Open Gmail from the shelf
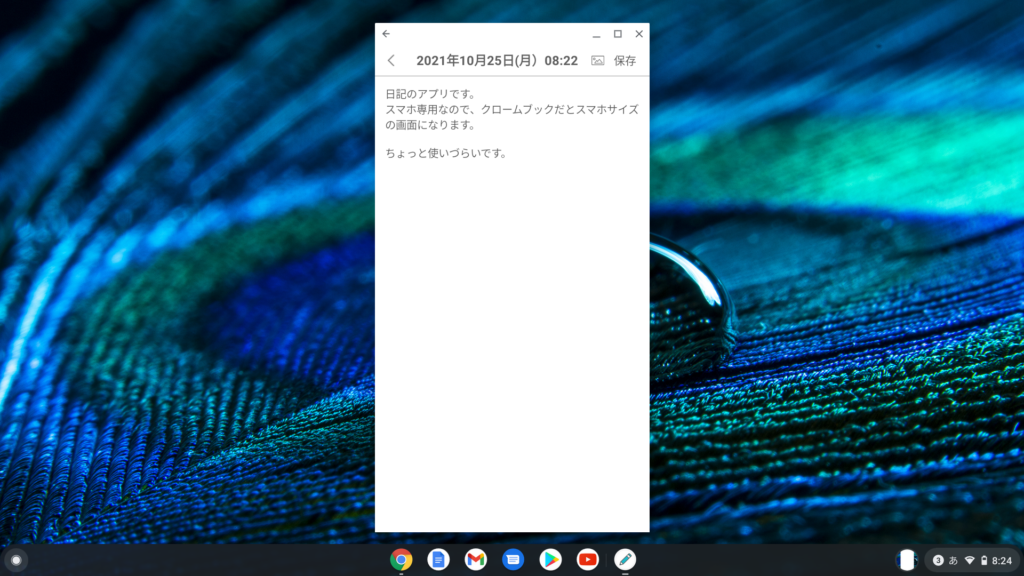Viewport: 1024px width, 576px height. (475, 560)
